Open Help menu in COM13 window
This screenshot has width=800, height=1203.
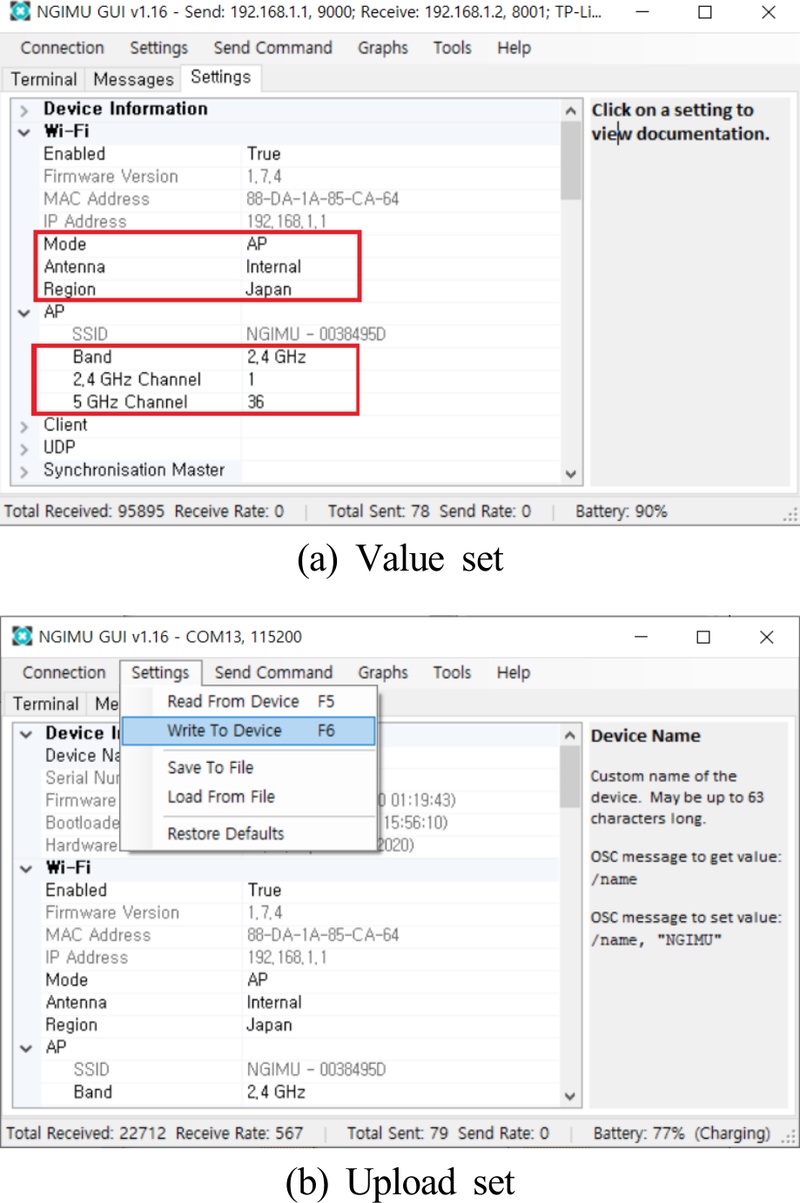[514, 673]
